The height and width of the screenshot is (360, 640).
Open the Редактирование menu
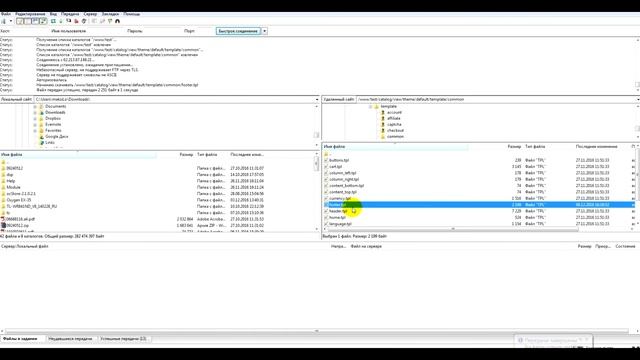pyautogui.click(x=30, y=14)
